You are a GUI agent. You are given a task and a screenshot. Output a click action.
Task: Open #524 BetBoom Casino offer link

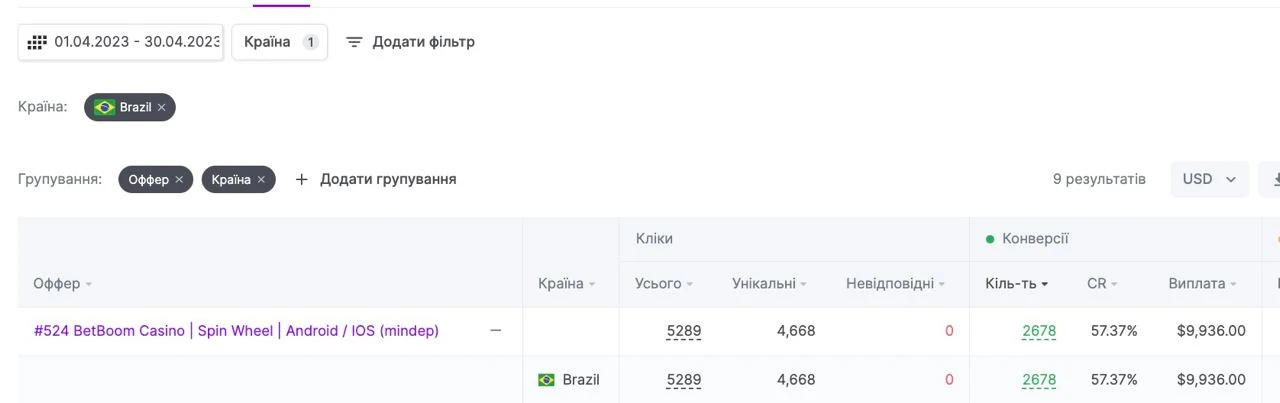click(236, 331)
